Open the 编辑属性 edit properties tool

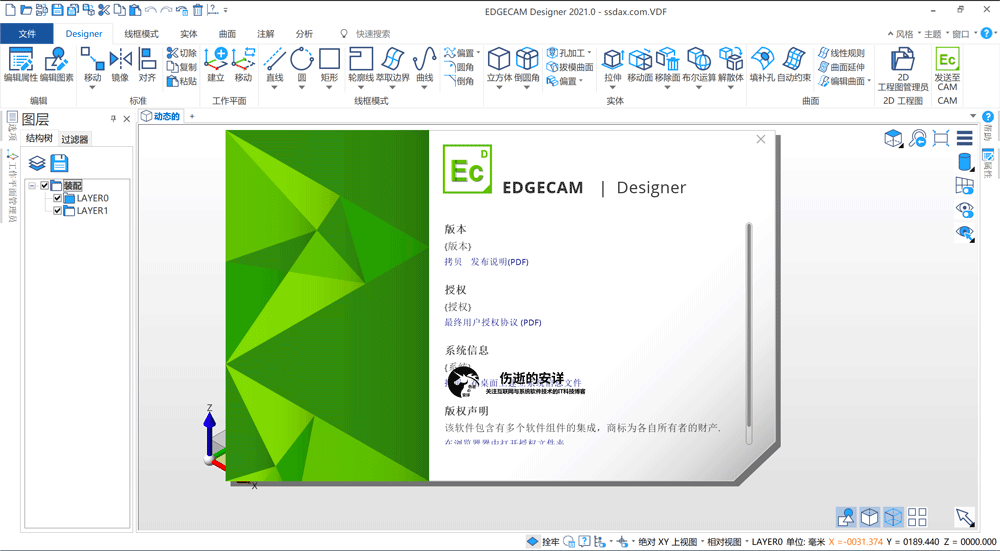click(x=20, y=65)
